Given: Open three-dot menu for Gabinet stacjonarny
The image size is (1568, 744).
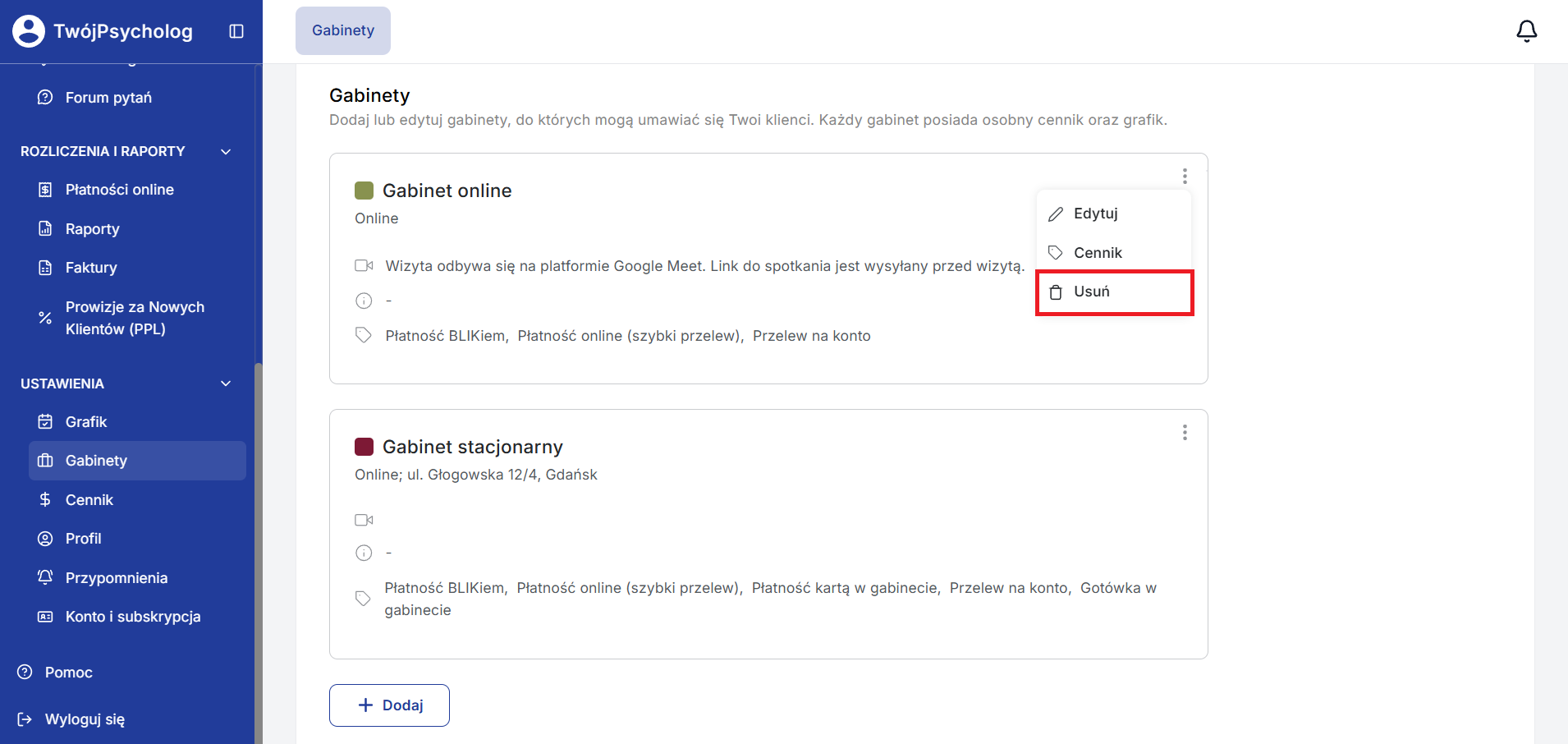Looking at the screenshot, I should 1184,433.
